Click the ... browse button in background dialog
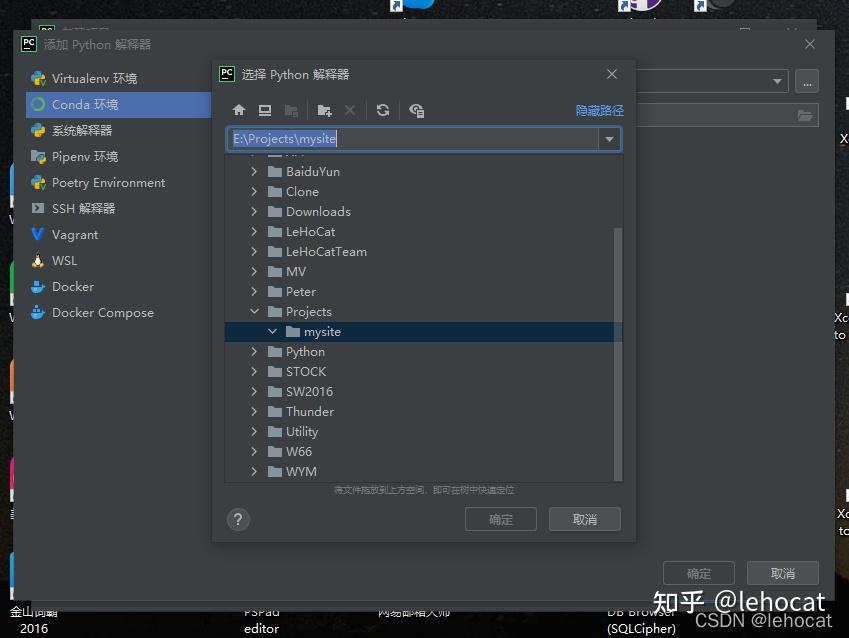 807,81
